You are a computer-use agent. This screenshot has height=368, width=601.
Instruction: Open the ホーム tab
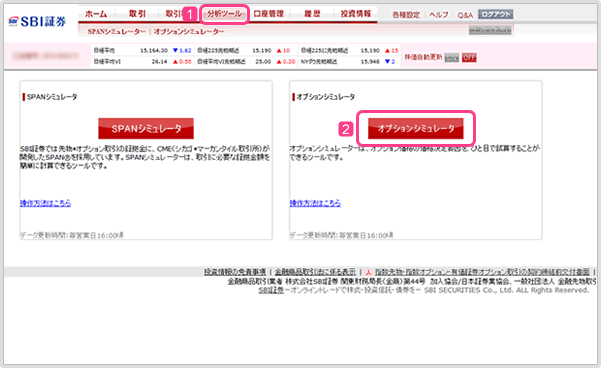coord(96,14)
